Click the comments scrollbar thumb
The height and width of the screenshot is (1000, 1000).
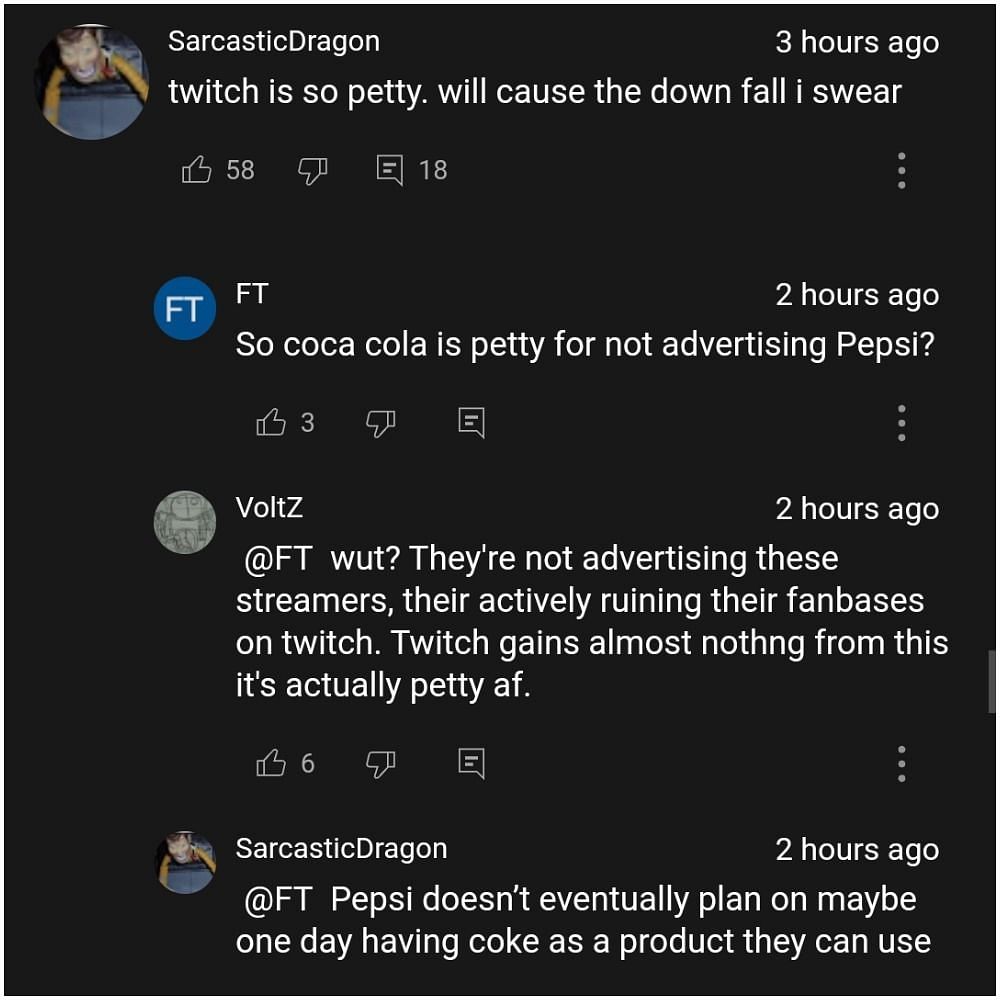tap(991, 681)
